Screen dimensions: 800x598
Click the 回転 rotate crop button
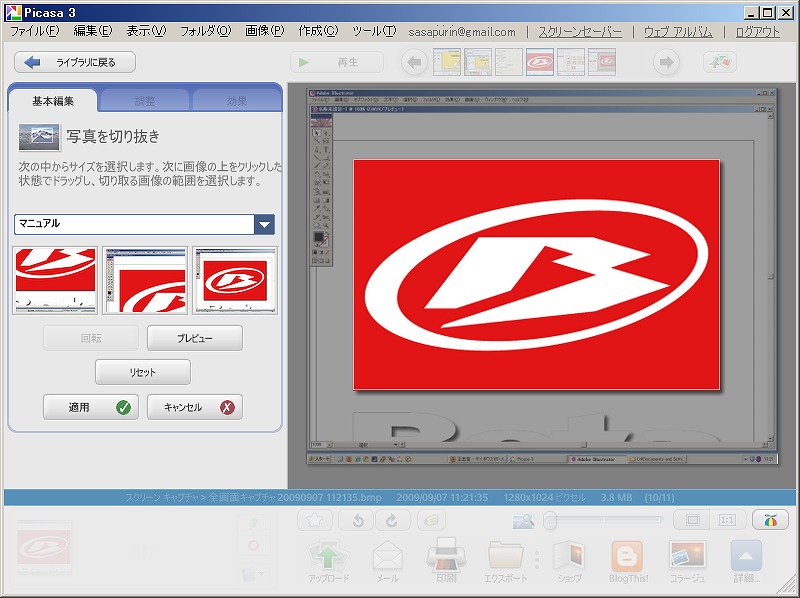91,338
